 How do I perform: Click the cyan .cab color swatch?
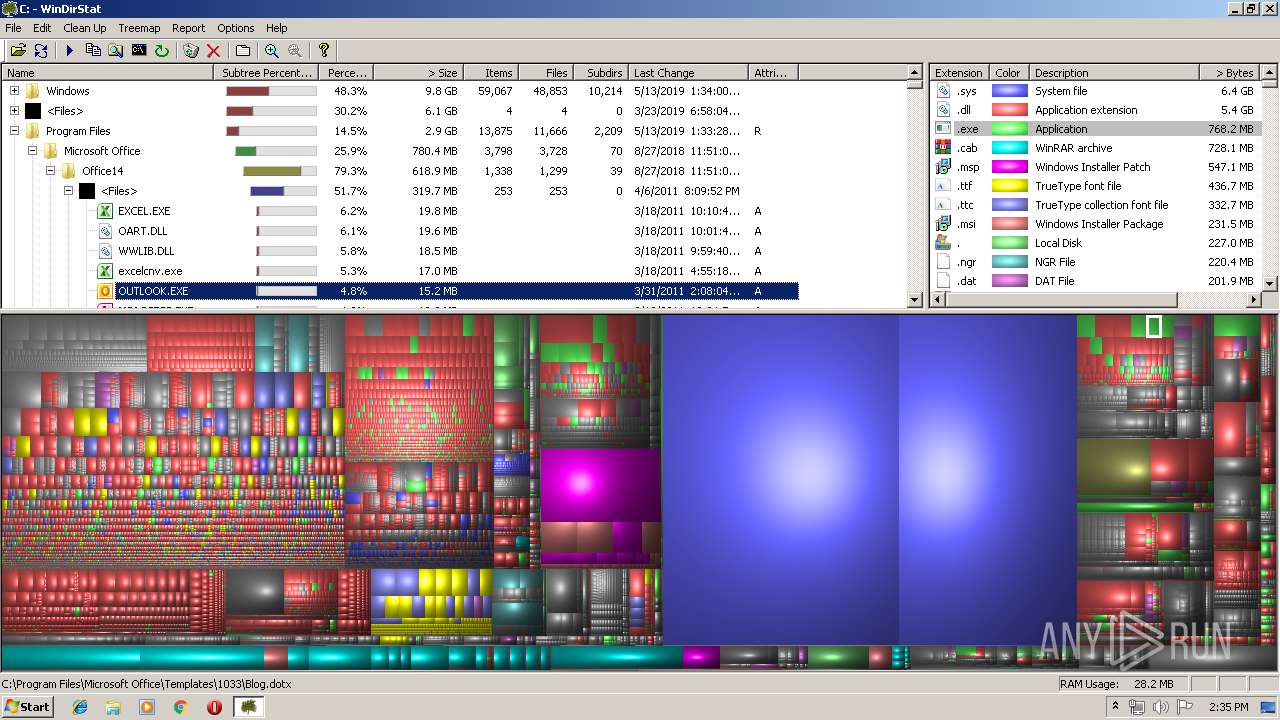(1009, 148)
